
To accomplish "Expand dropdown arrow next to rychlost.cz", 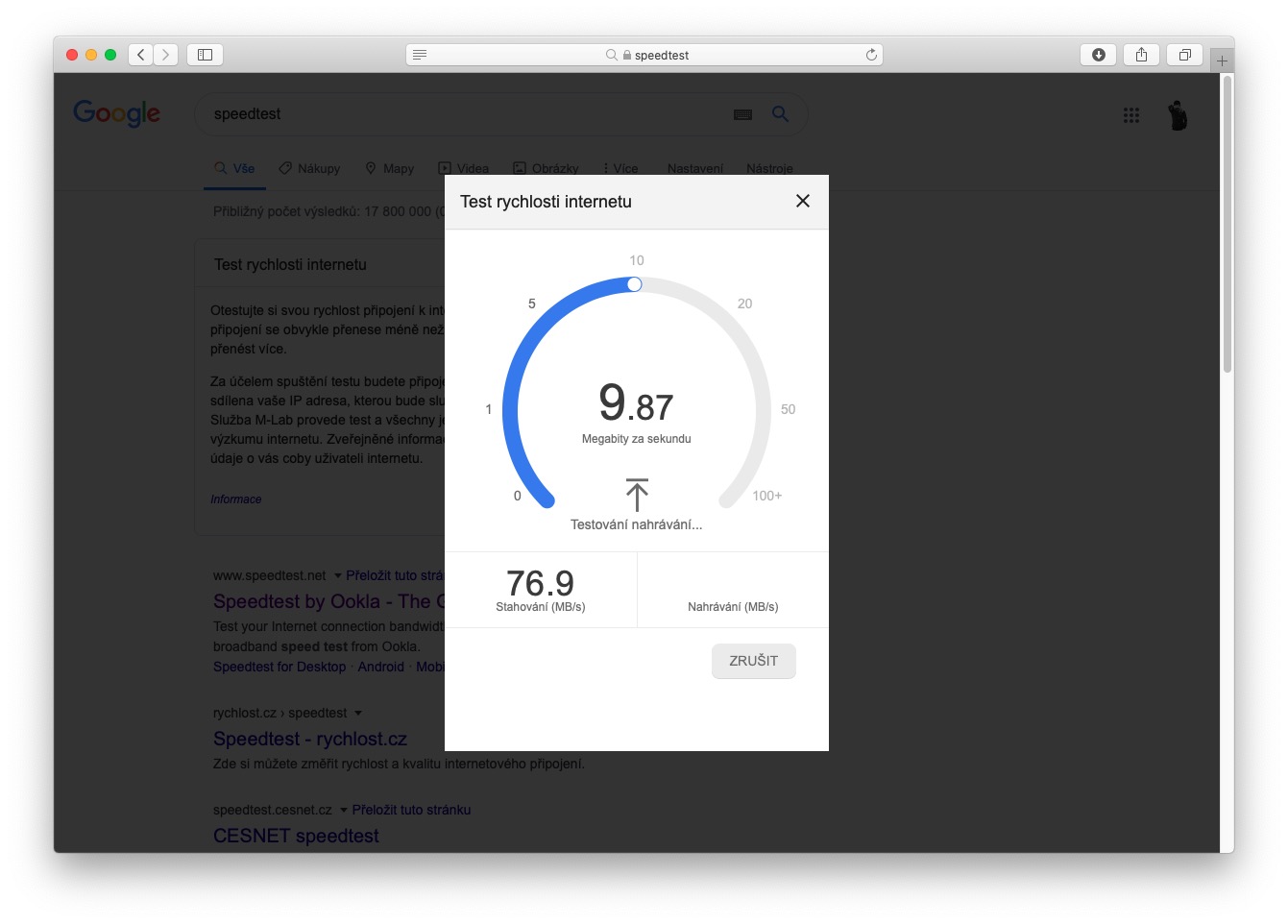I will pyautogui.click(x=358, y=713).
